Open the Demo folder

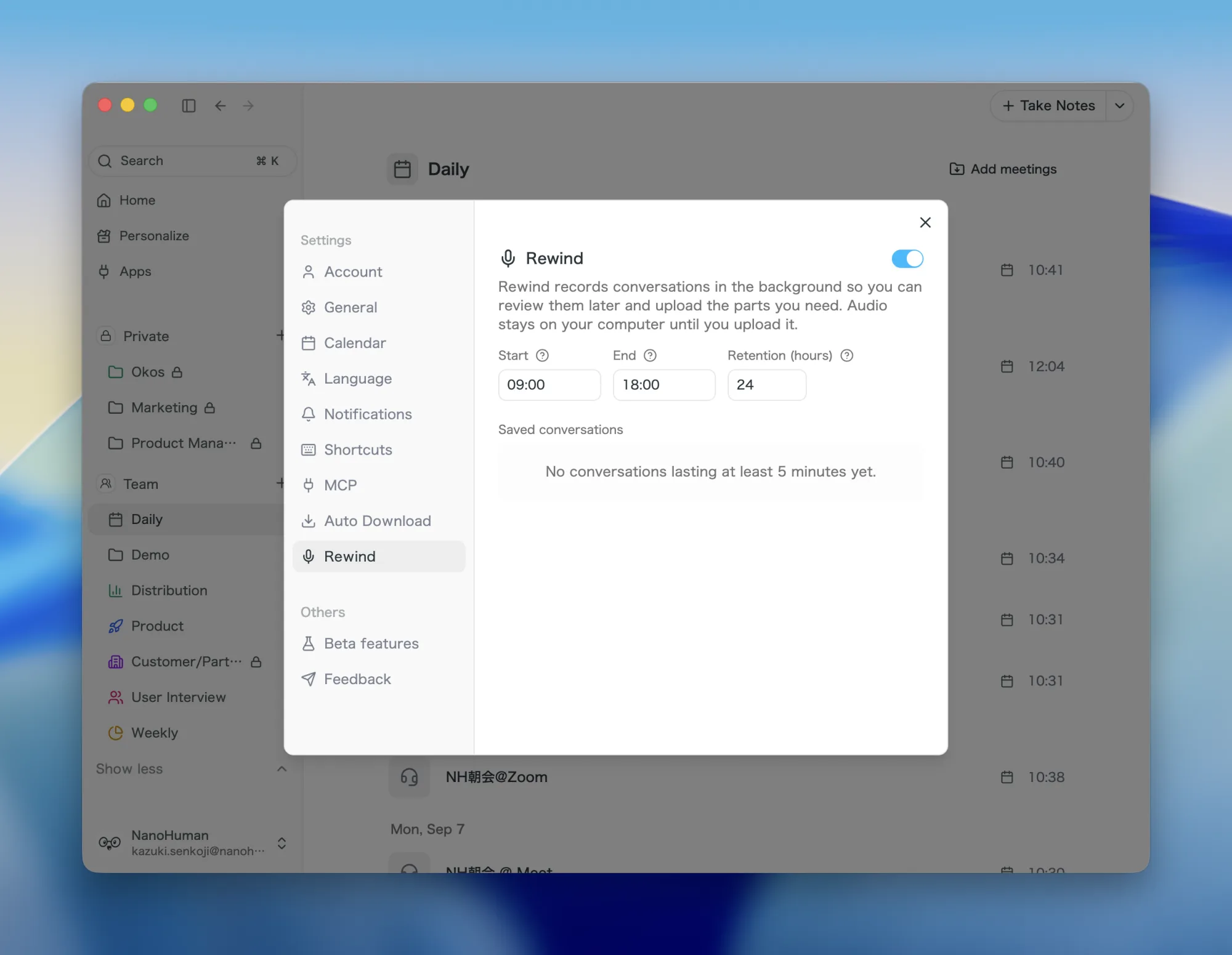pos(138,555)
